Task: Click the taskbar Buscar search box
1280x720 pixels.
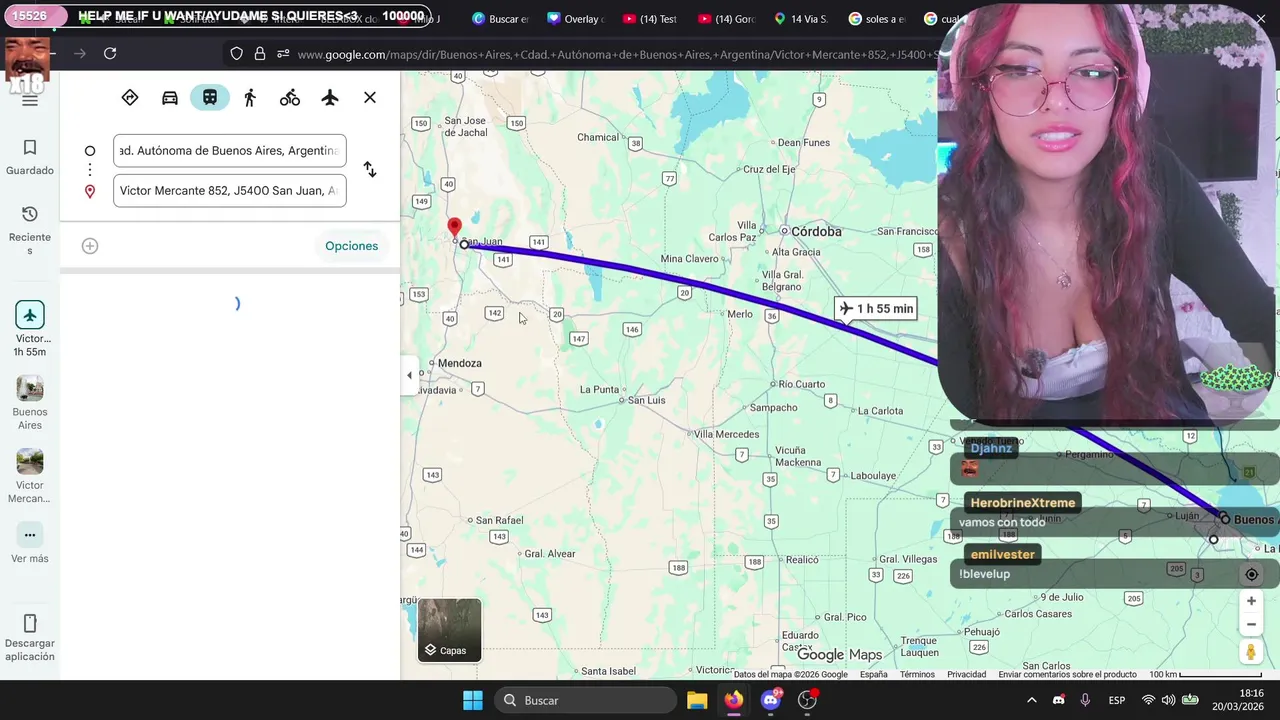Action: [586, 700]
